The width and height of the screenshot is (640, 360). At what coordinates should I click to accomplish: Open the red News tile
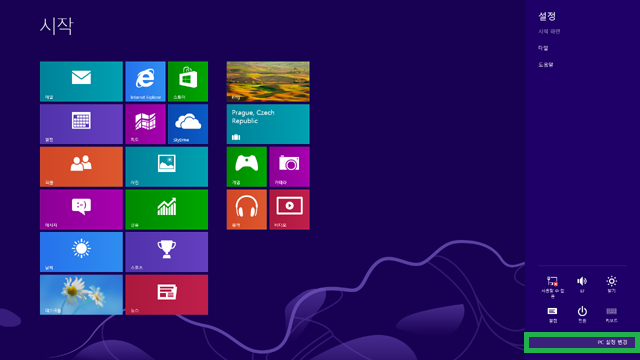pos(167,295)
